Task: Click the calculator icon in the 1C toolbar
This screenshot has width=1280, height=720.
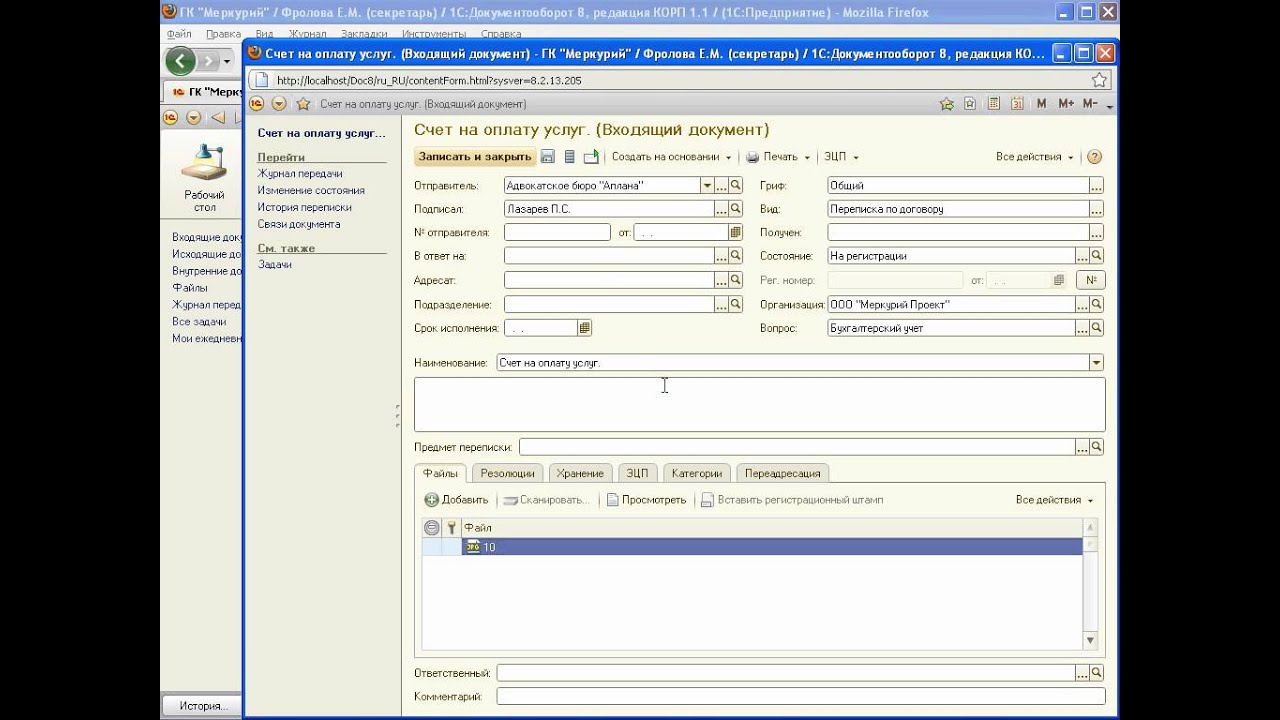Action: 994,104
